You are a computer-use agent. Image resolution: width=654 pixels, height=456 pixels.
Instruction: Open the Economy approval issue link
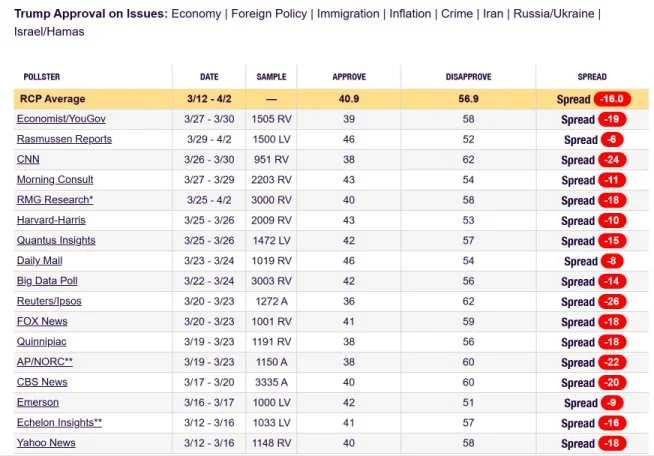pos(196,14)
